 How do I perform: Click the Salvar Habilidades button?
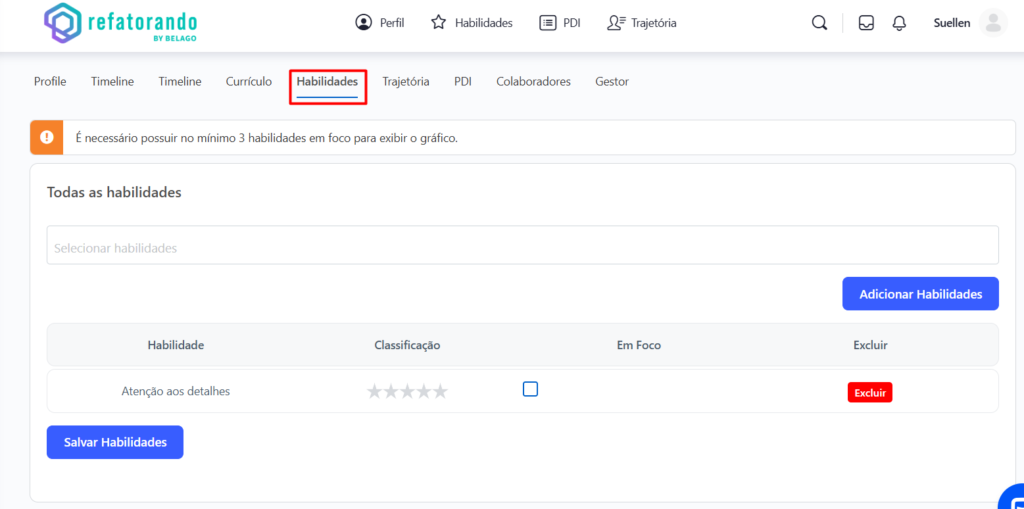tap(115, 442)
